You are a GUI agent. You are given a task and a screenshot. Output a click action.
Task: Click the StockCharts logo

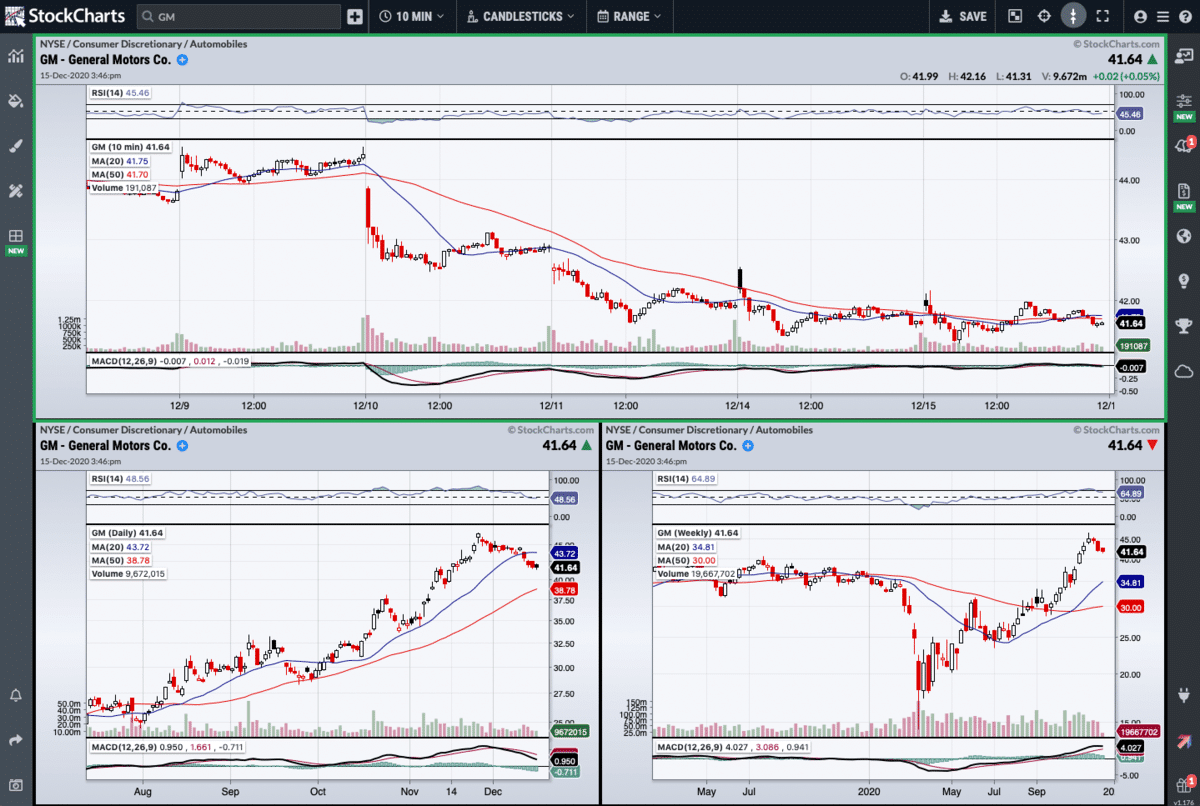(x=65, y=16)
